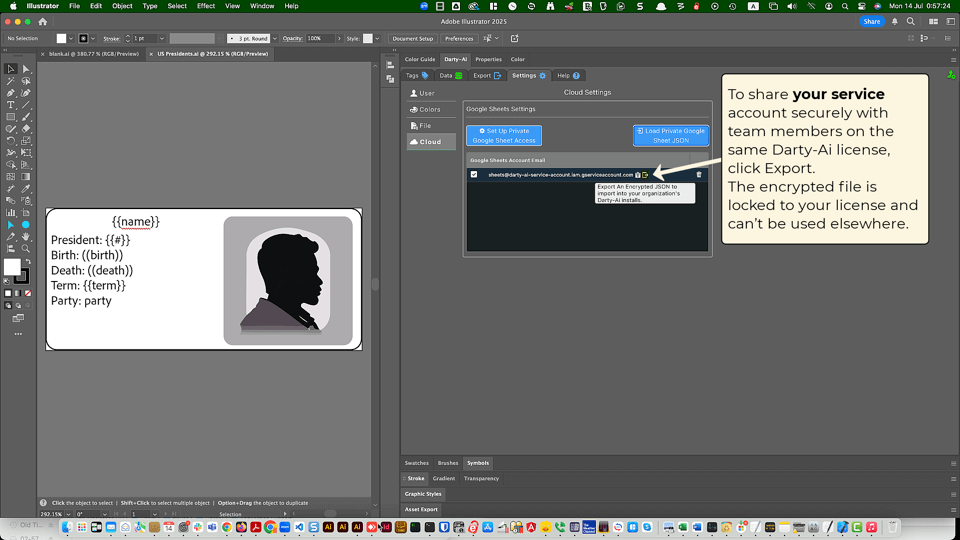Click the Opacity 100% field
This screenshot has height=540, width=960.
point(320,39)
